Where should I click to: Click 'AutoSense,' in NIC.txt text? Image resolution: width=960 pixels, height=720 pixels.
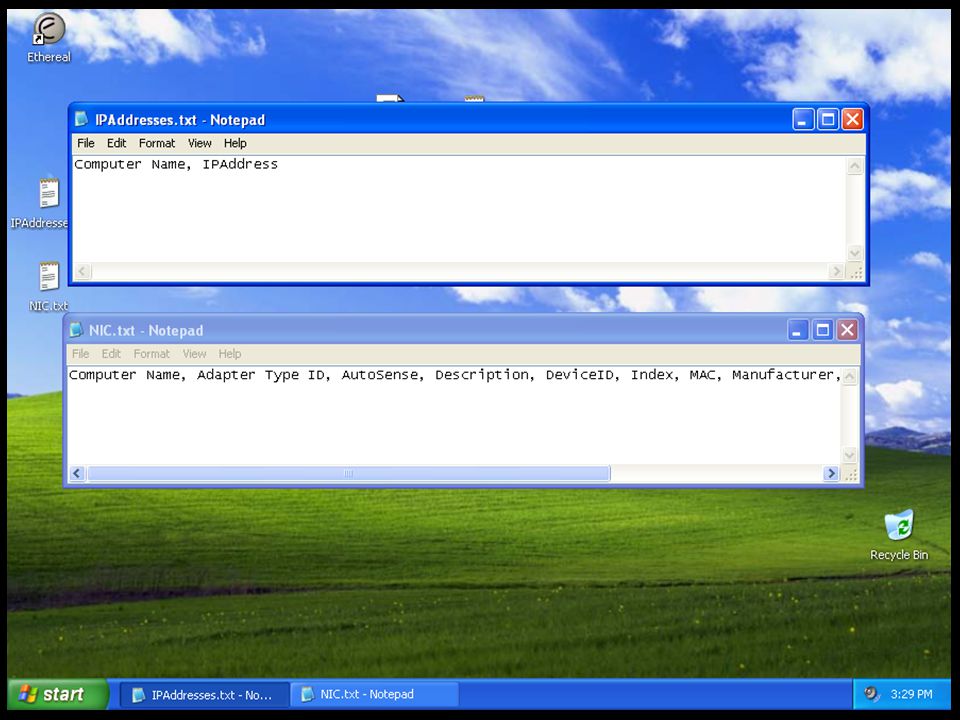click(383, 375)
